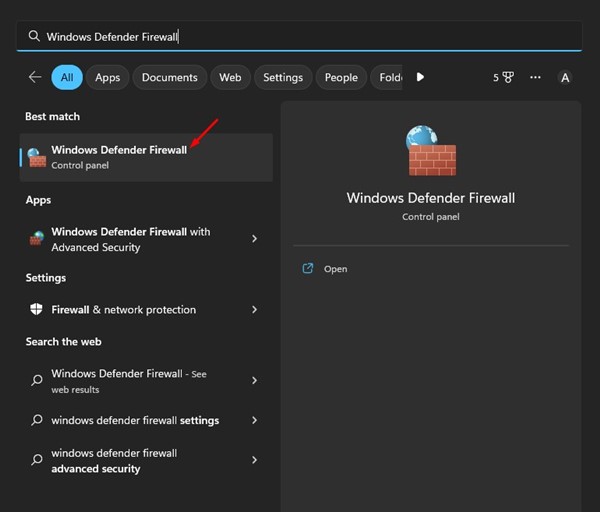600x512 pixels.
Task: Click the Open external-link icon
Action: [308, 269]
